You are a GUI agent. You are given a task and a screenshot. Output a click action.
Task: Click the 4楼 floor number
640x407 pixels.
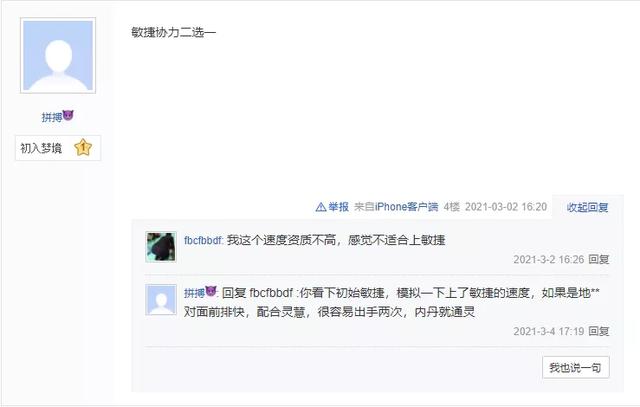pos(451,207)
